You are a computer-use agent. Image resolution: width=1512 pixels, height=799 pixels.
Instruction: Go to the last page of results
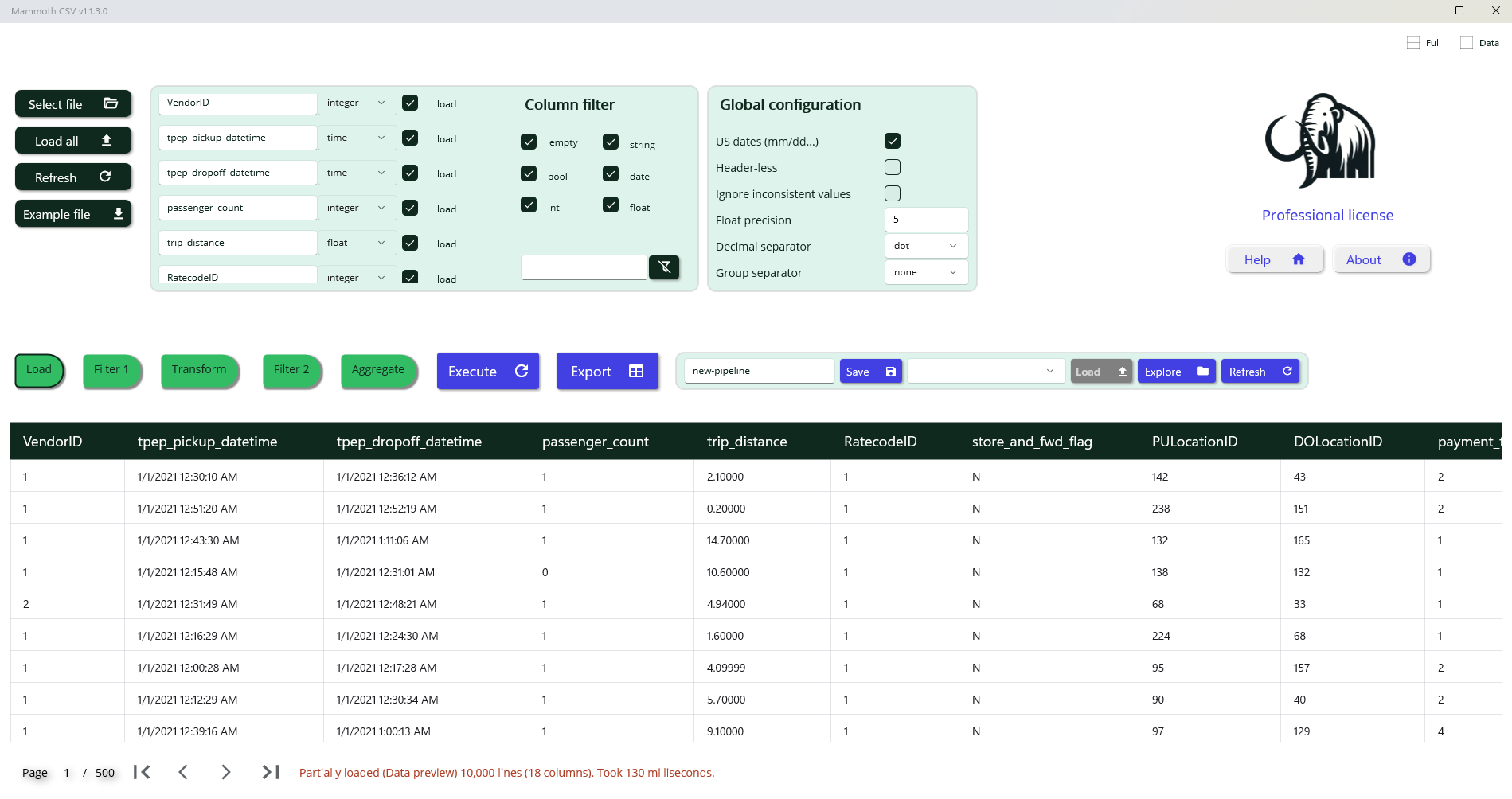(x=271, y=772)
